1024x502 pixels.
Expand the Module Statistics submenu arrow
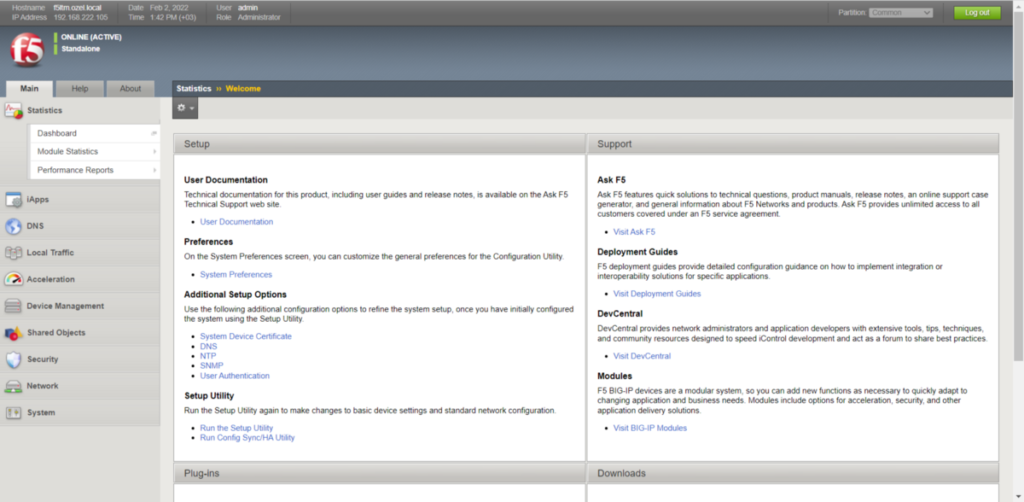tap(155, 151)
